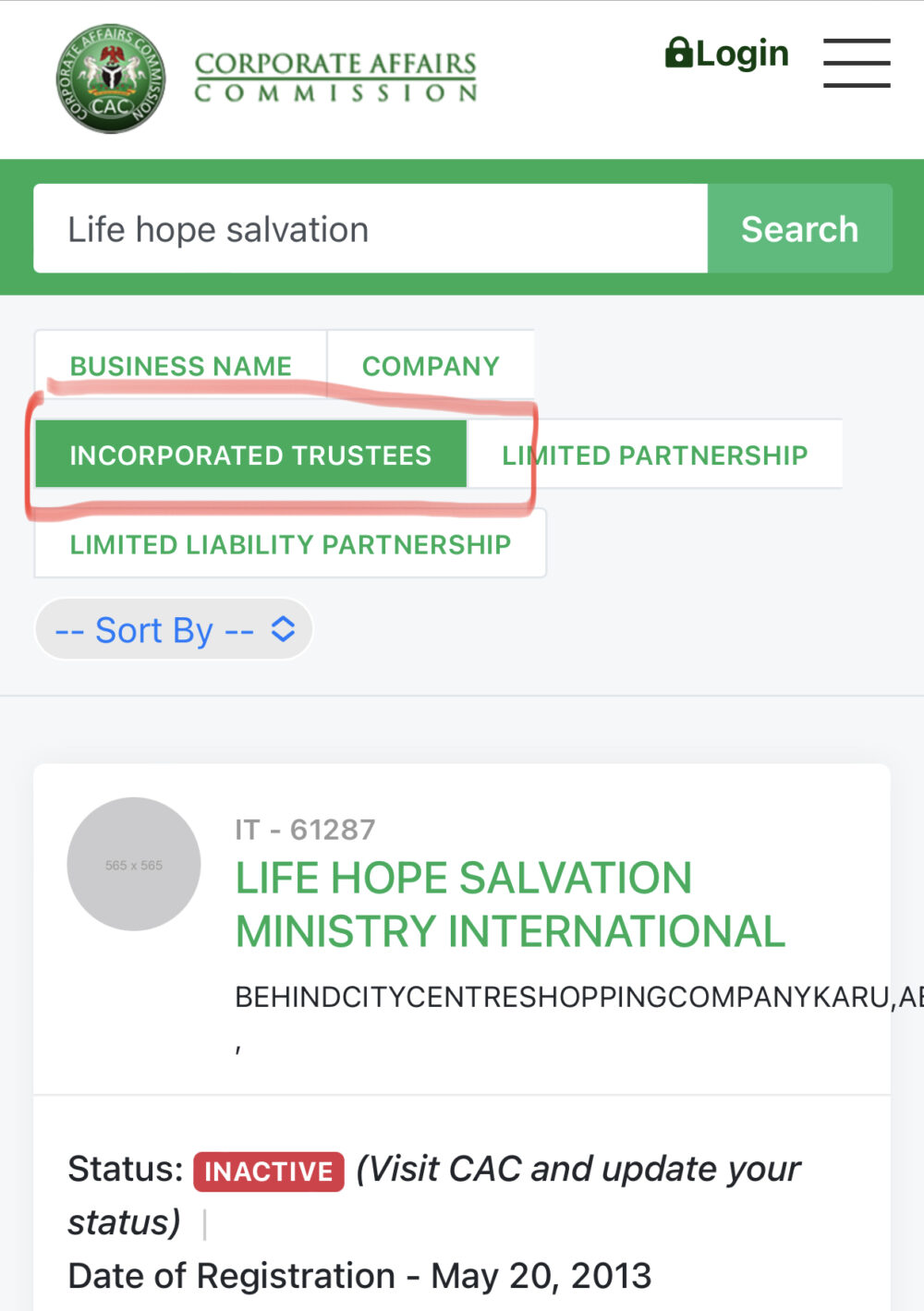Focus the search field containing Life hope salvation
Screen dimensions: 924x1311
pos(370,228)
